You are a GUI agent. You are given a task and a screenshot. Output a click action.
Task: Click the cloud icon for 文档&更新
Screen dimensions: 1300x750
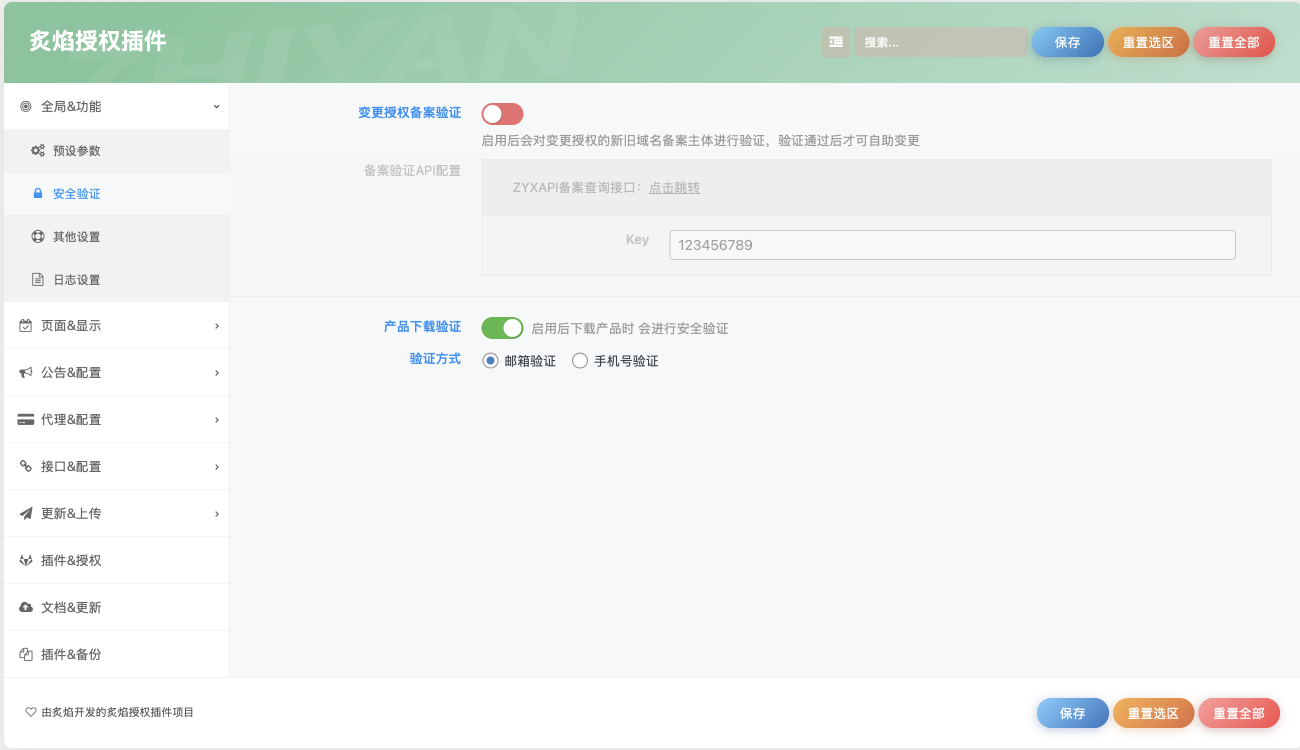click(26, 608)
